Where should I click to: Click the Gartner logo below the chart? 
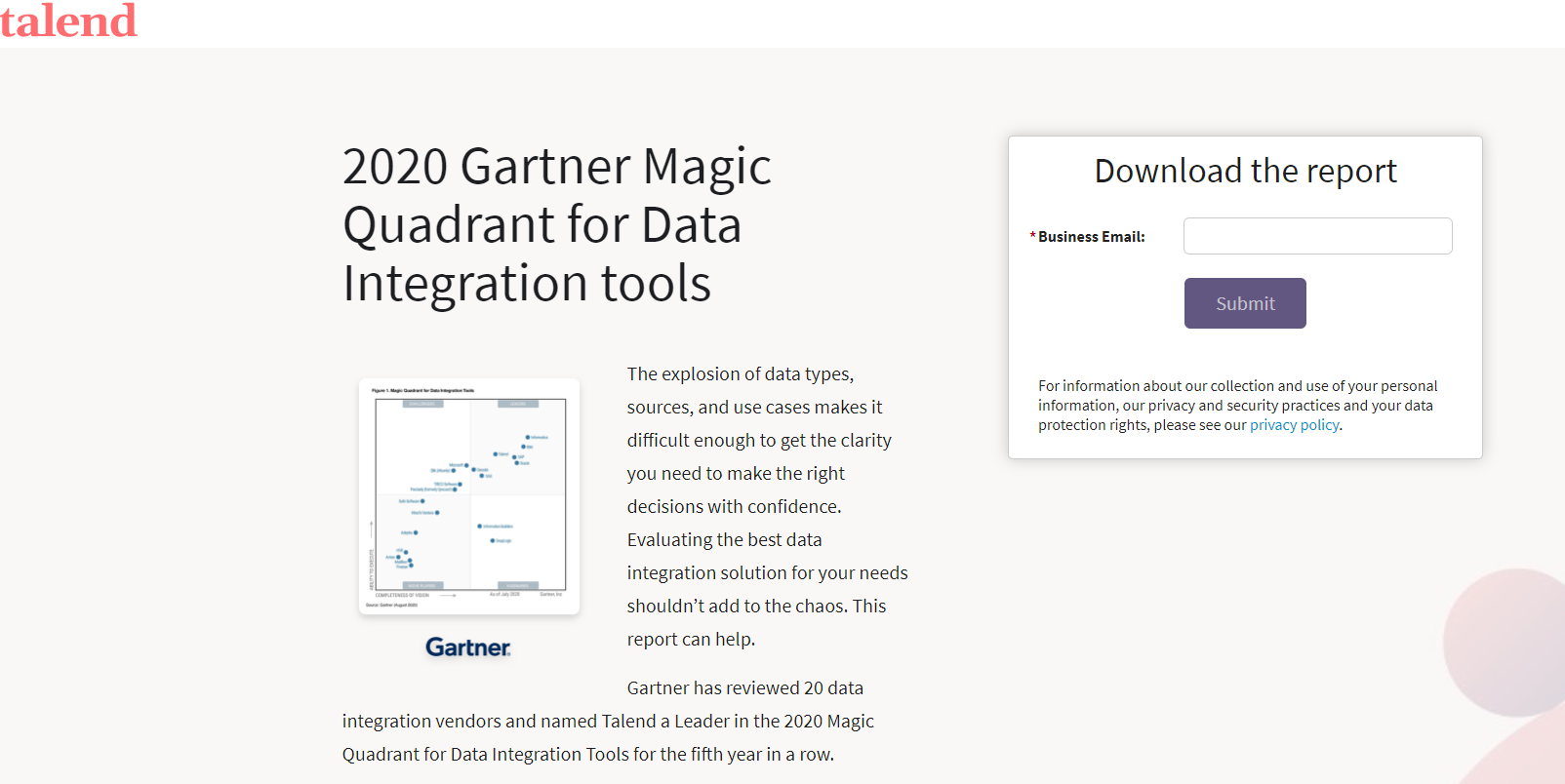click(468, 647)
